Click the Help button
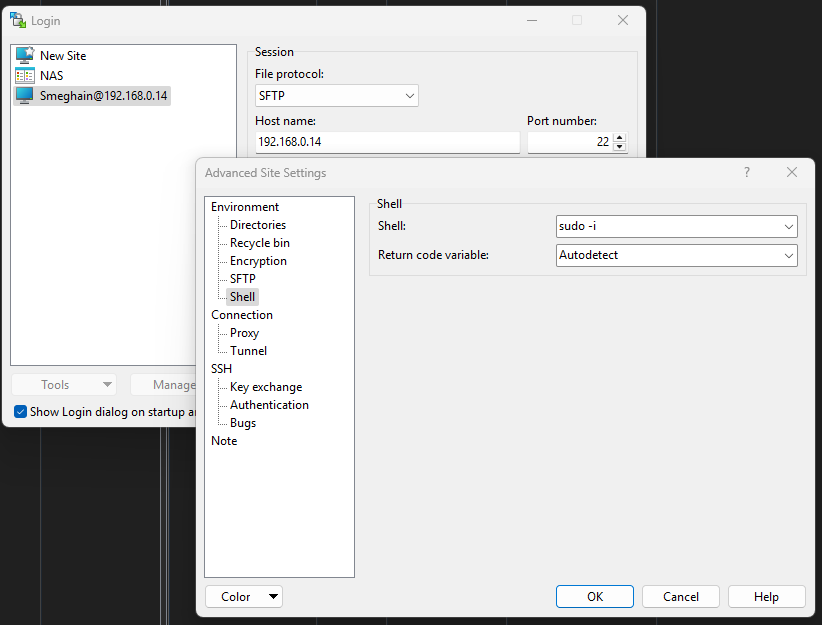 click(x=766, y=597)
